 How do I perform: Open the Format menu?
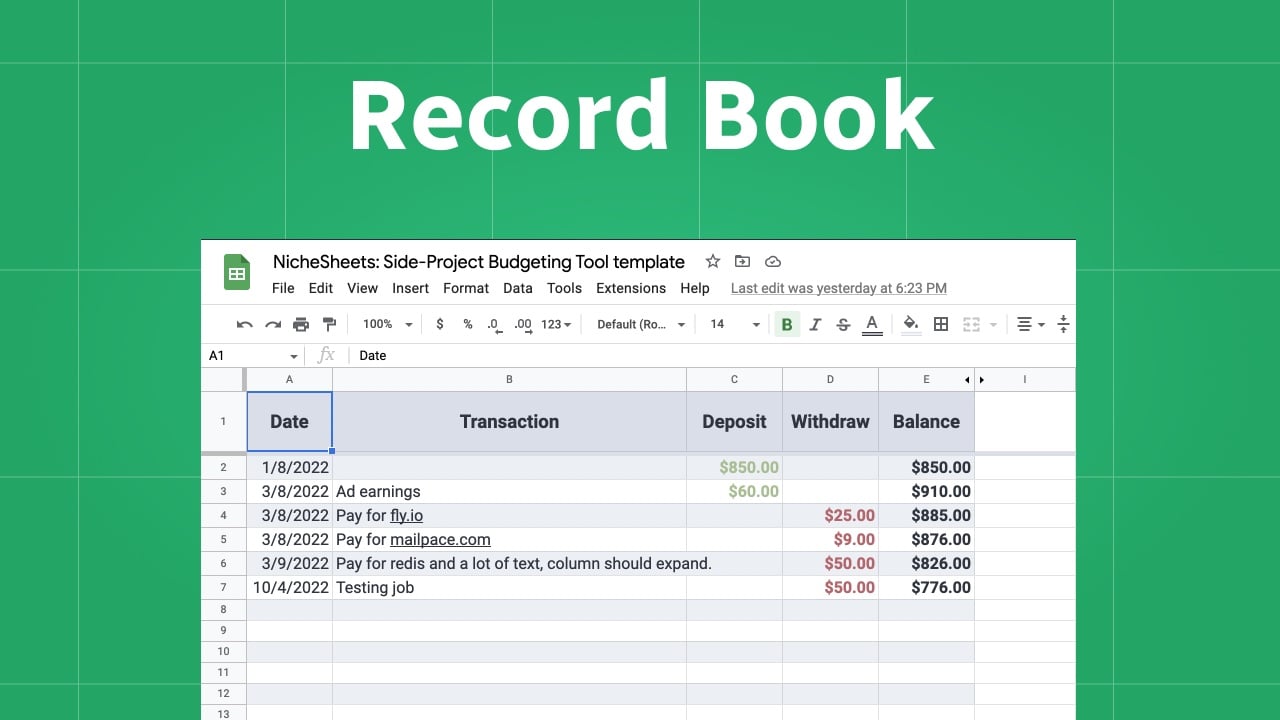466,288
